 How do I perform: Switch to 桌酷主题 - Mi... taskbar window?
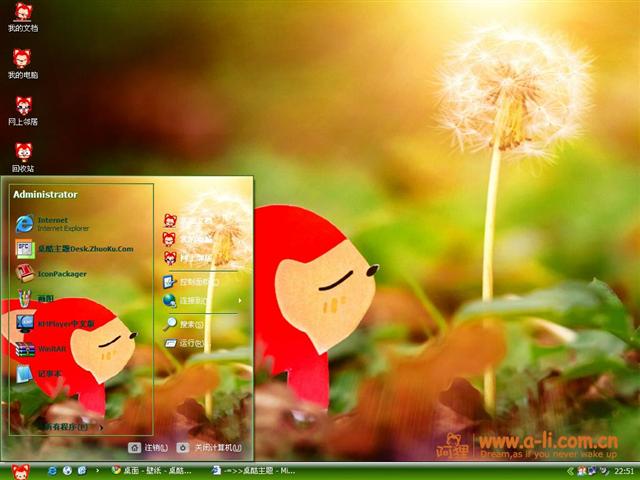pos(253,471)
